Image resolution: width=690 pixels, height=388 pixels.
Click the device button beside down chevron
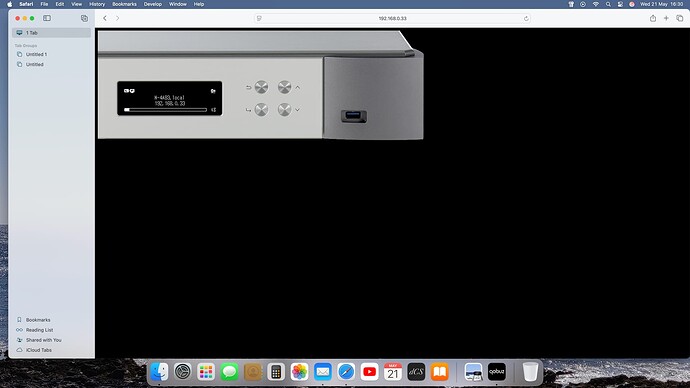tap(285, 110)
